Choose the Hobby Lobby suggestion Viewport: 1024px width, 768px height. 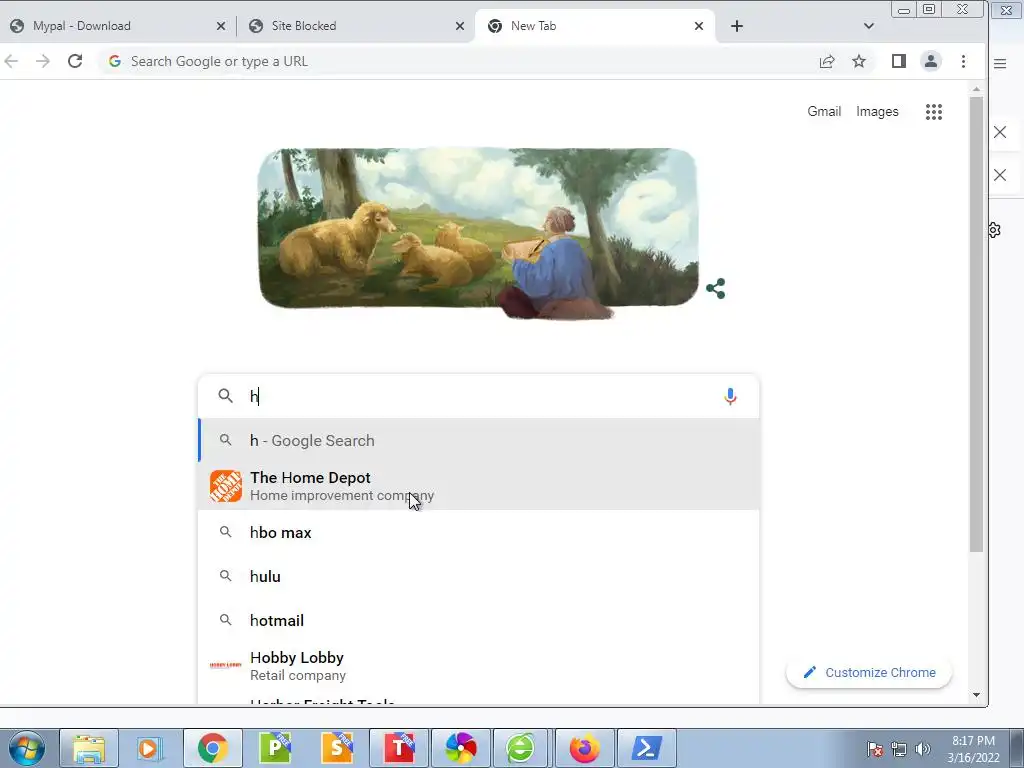point(479,666)
